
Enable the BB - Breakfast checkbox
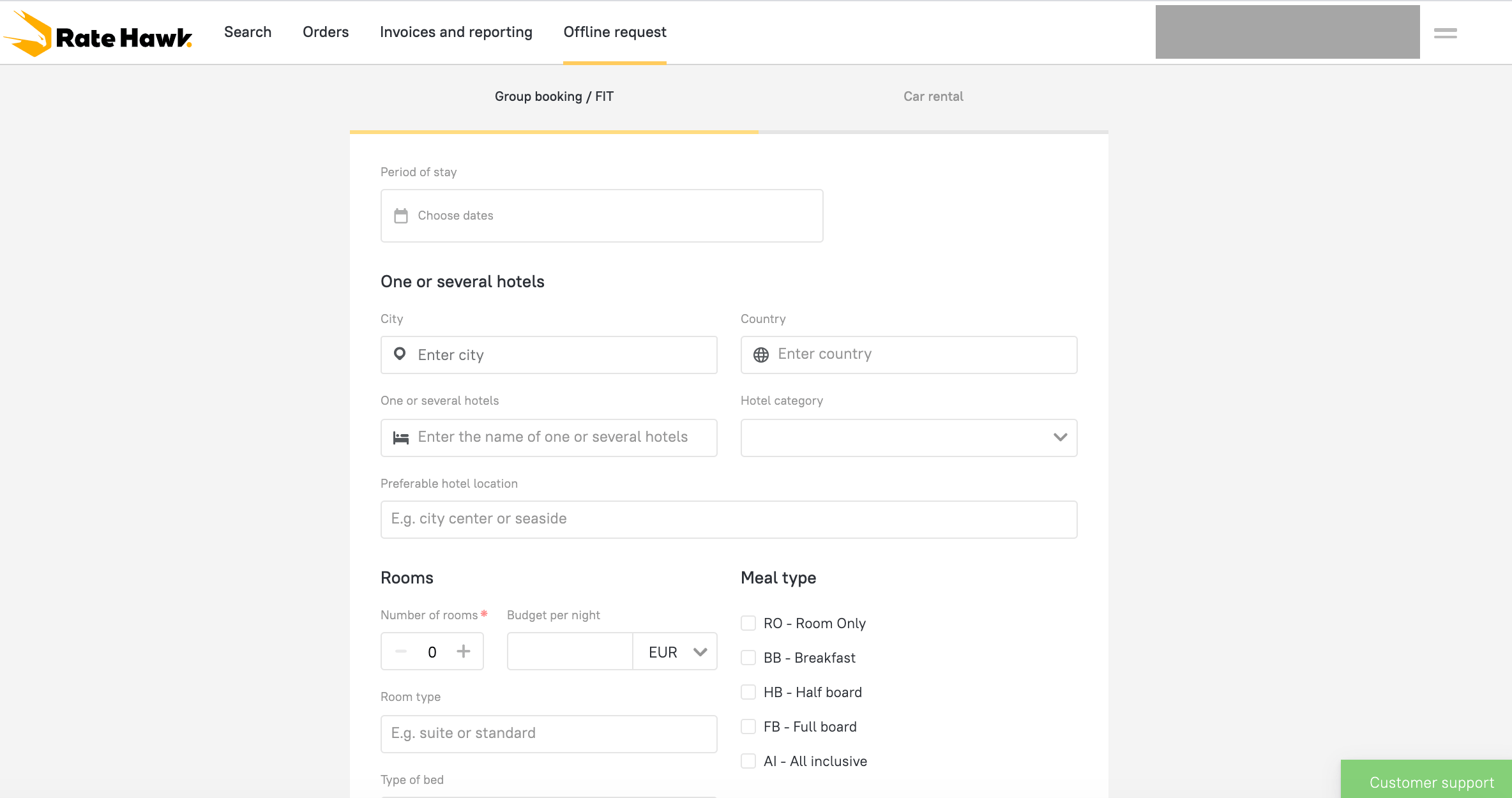[x=748, y=658]
